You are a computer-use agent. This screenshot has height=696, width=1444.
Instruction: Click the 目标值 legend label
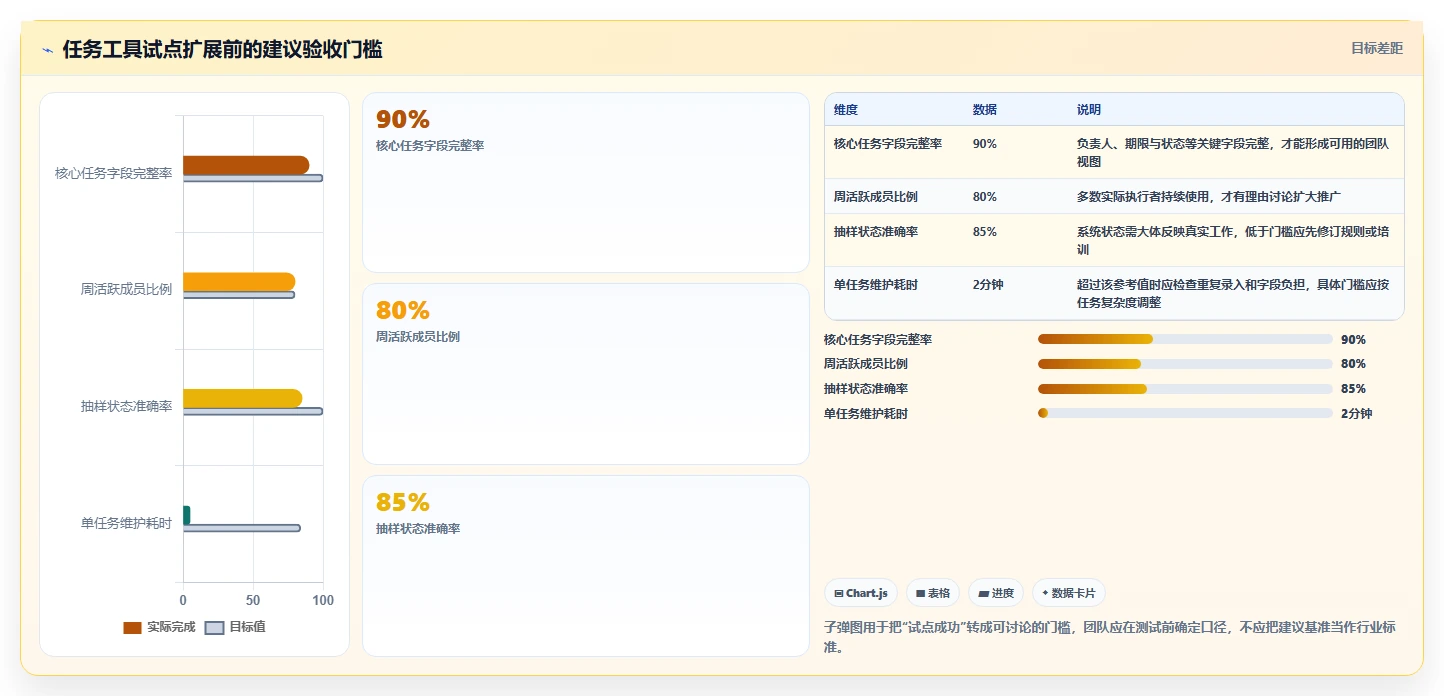247,627
